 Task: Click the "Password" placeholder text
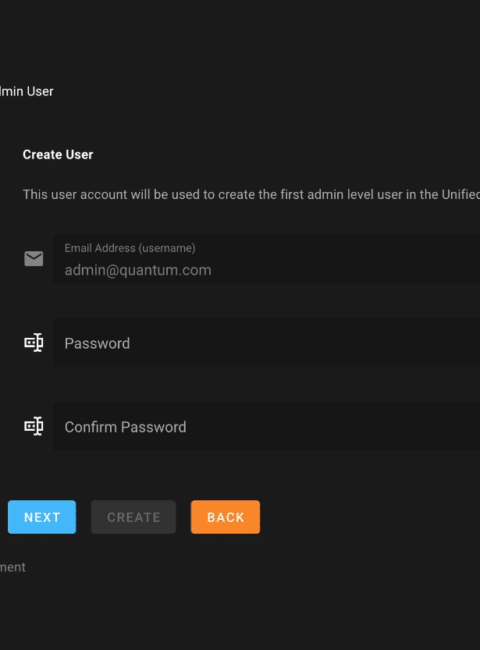97,343
